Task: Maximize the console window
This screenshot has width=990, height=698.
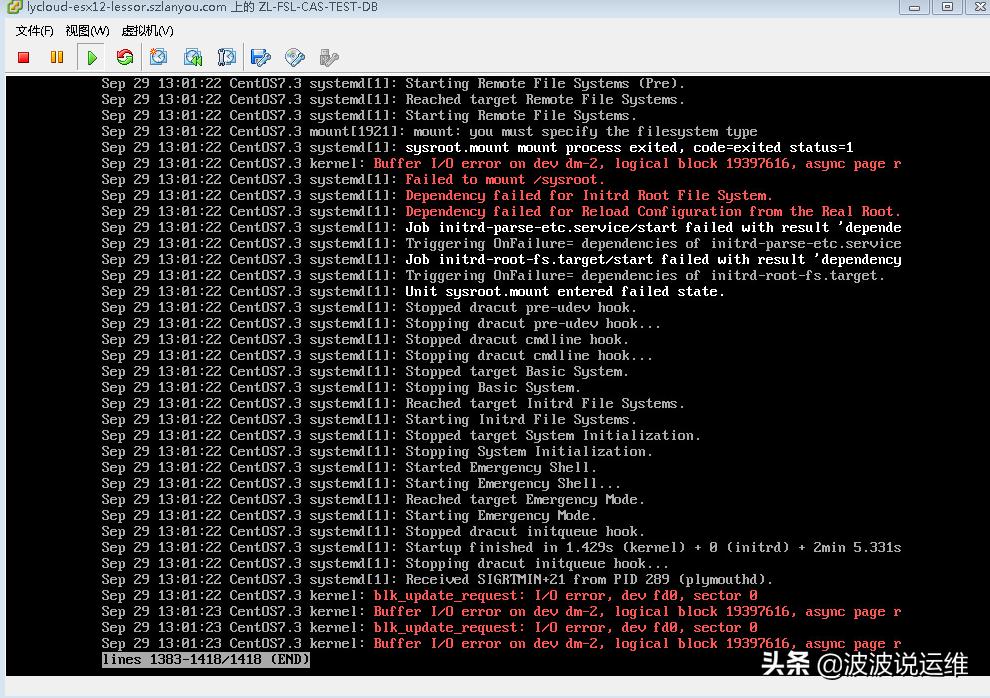Action: pos(945,8)
